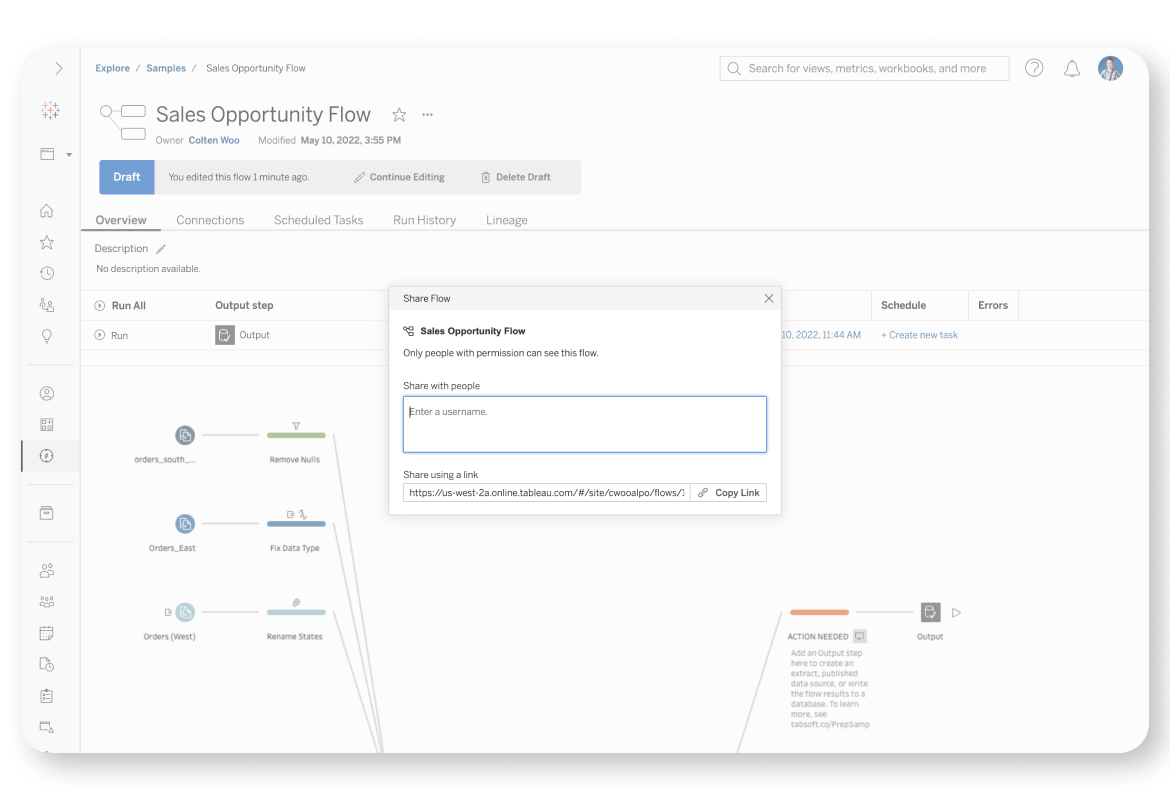Open Favorites star in the sidebar
Viewport: 1170px width, 801px height.
pos(46,242)
